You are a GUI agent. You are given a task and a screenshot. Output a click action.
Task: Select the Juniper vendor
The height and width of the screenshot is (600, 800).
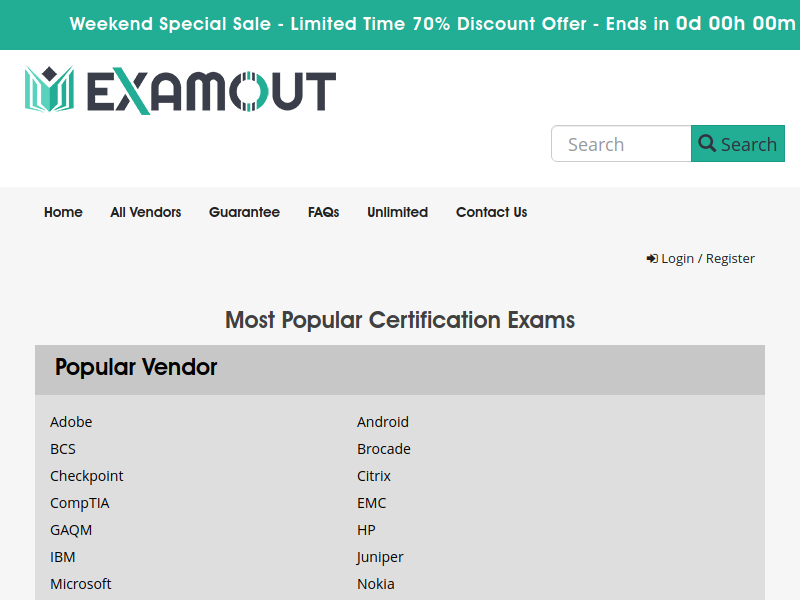click(380, 557)
